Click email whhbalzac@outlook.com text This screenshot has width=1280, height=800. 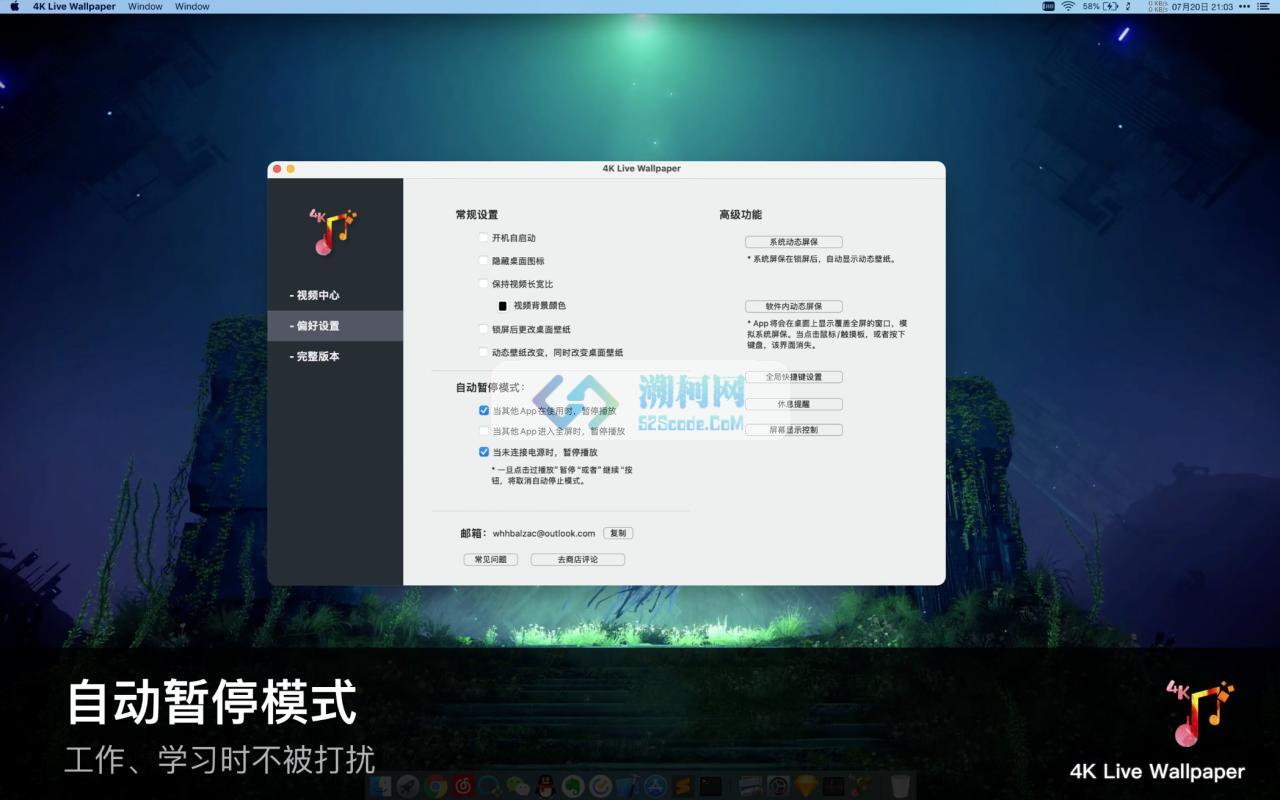(544, 533)
